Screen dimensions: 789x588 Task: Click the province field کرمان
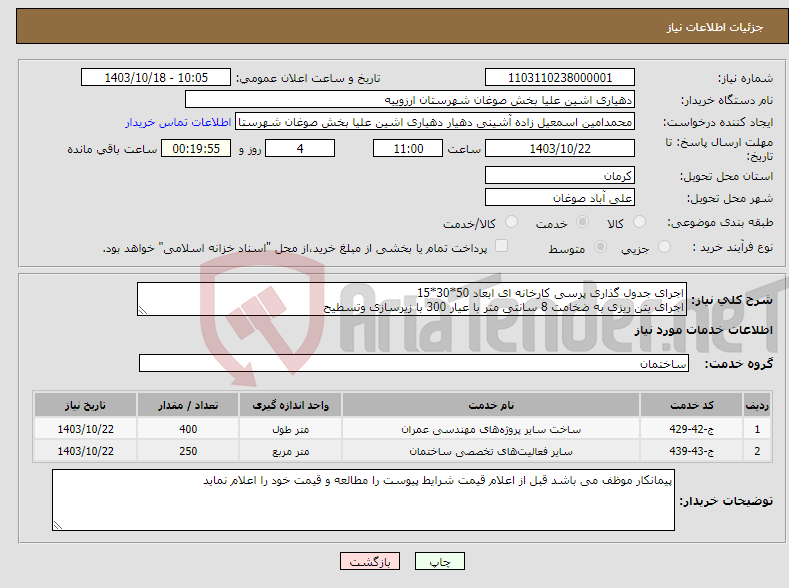(560, 176)
